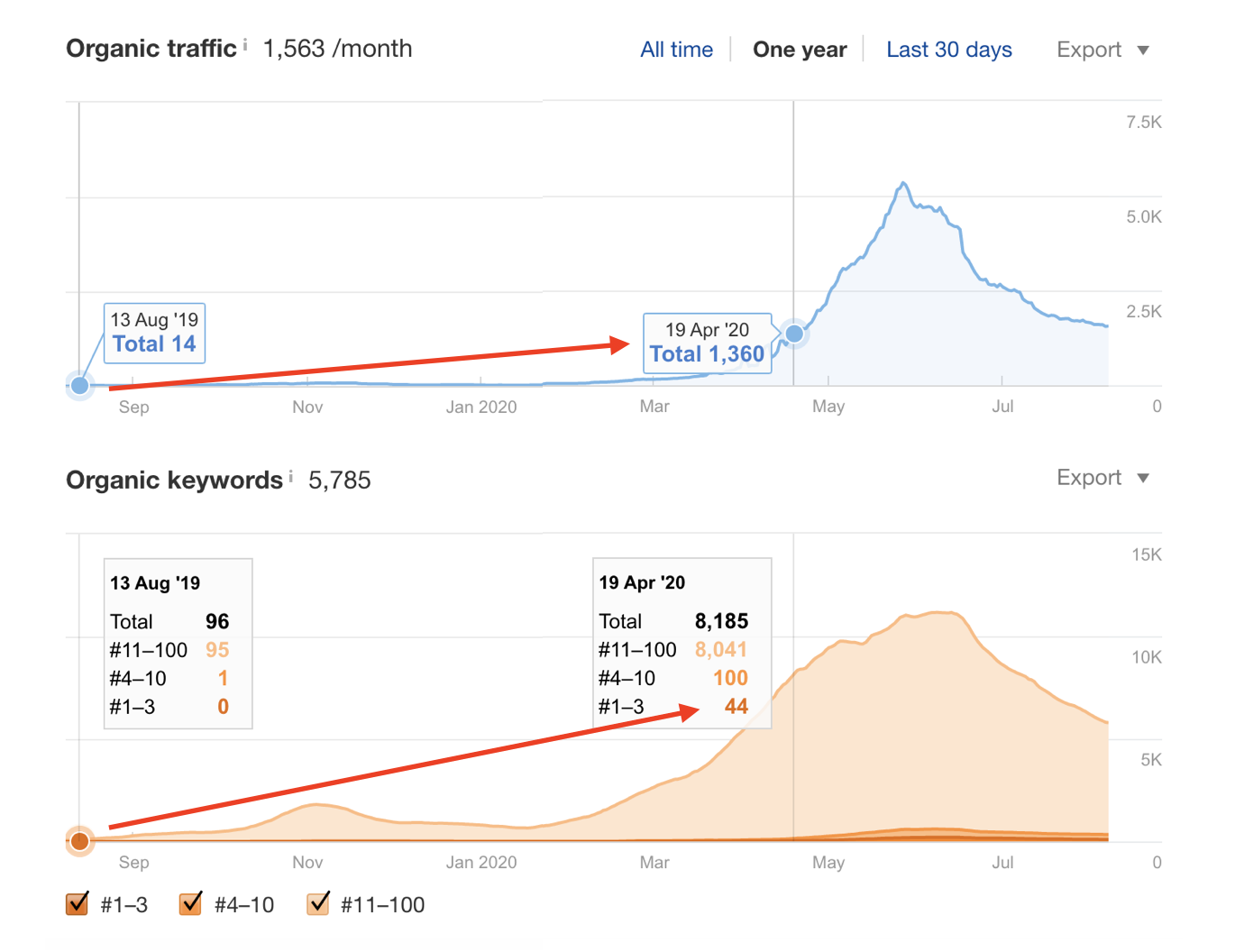Switch to the All time view
Screen dimensions: 1235x952
676,50
